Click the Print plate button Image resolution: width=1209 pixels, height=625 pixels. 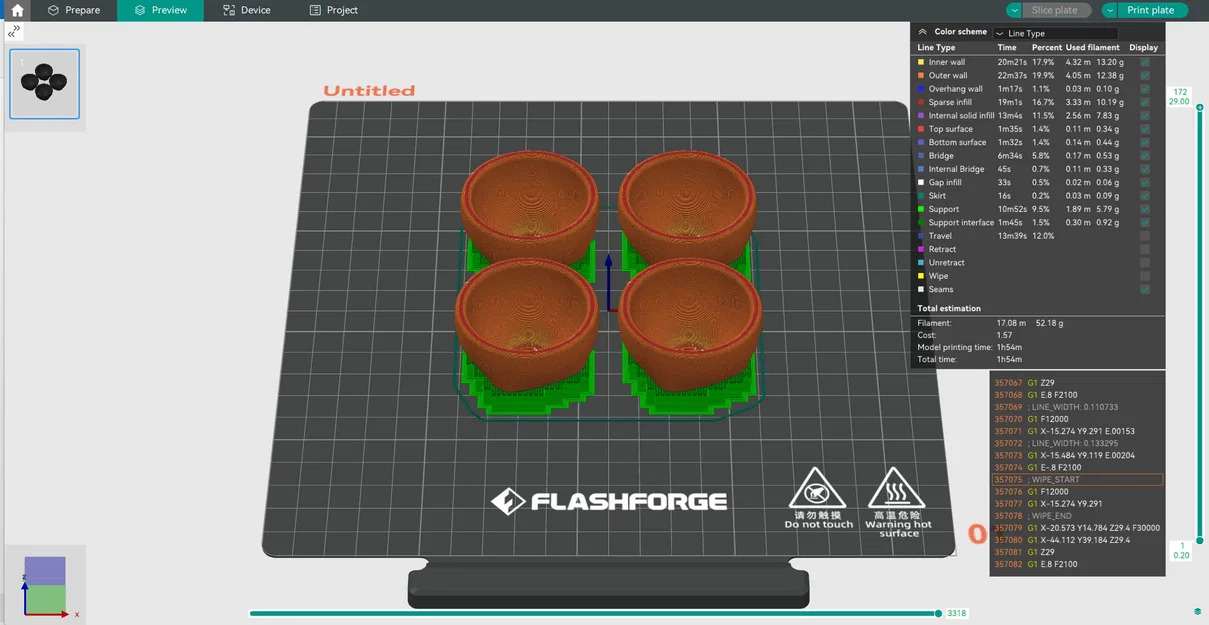(x=1150, y=10)
